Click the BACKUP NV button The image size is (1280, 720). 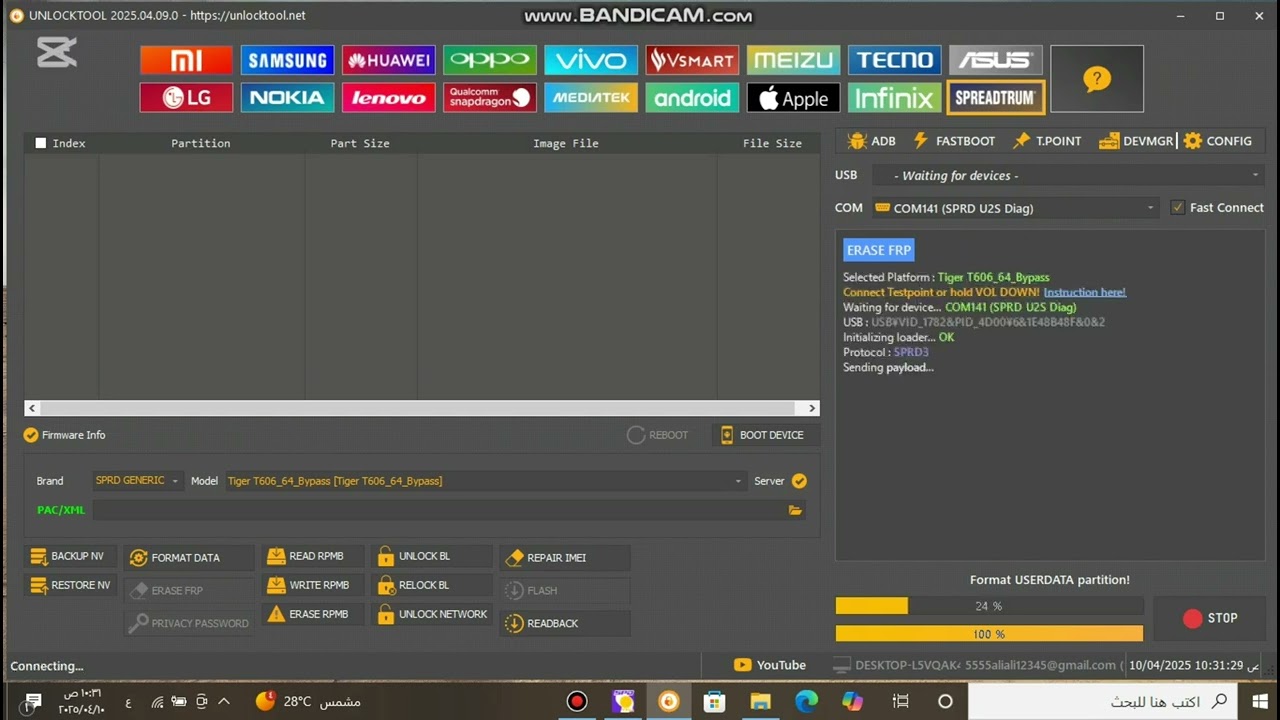pos(69,556)
